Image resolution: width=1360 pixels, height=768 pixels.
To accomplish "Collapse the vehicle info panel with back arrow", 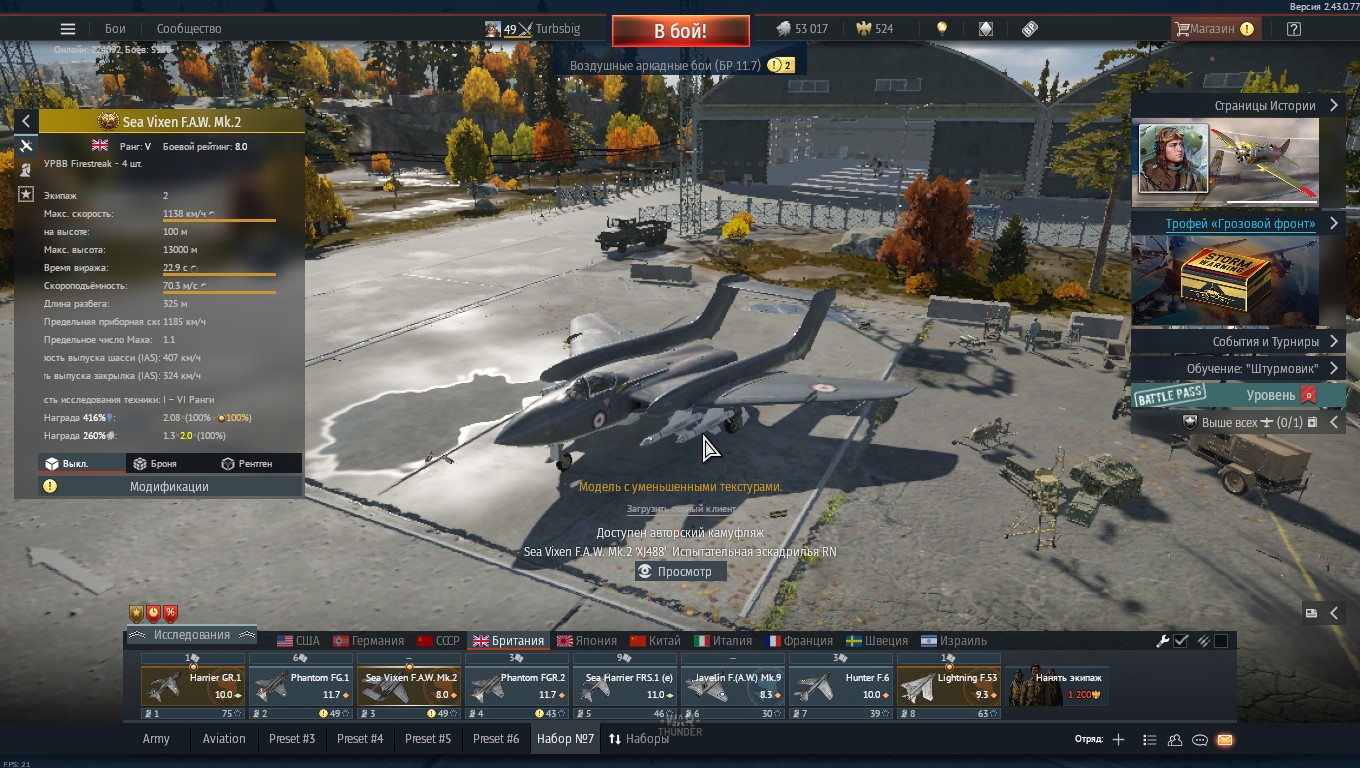I will (26, 121).
